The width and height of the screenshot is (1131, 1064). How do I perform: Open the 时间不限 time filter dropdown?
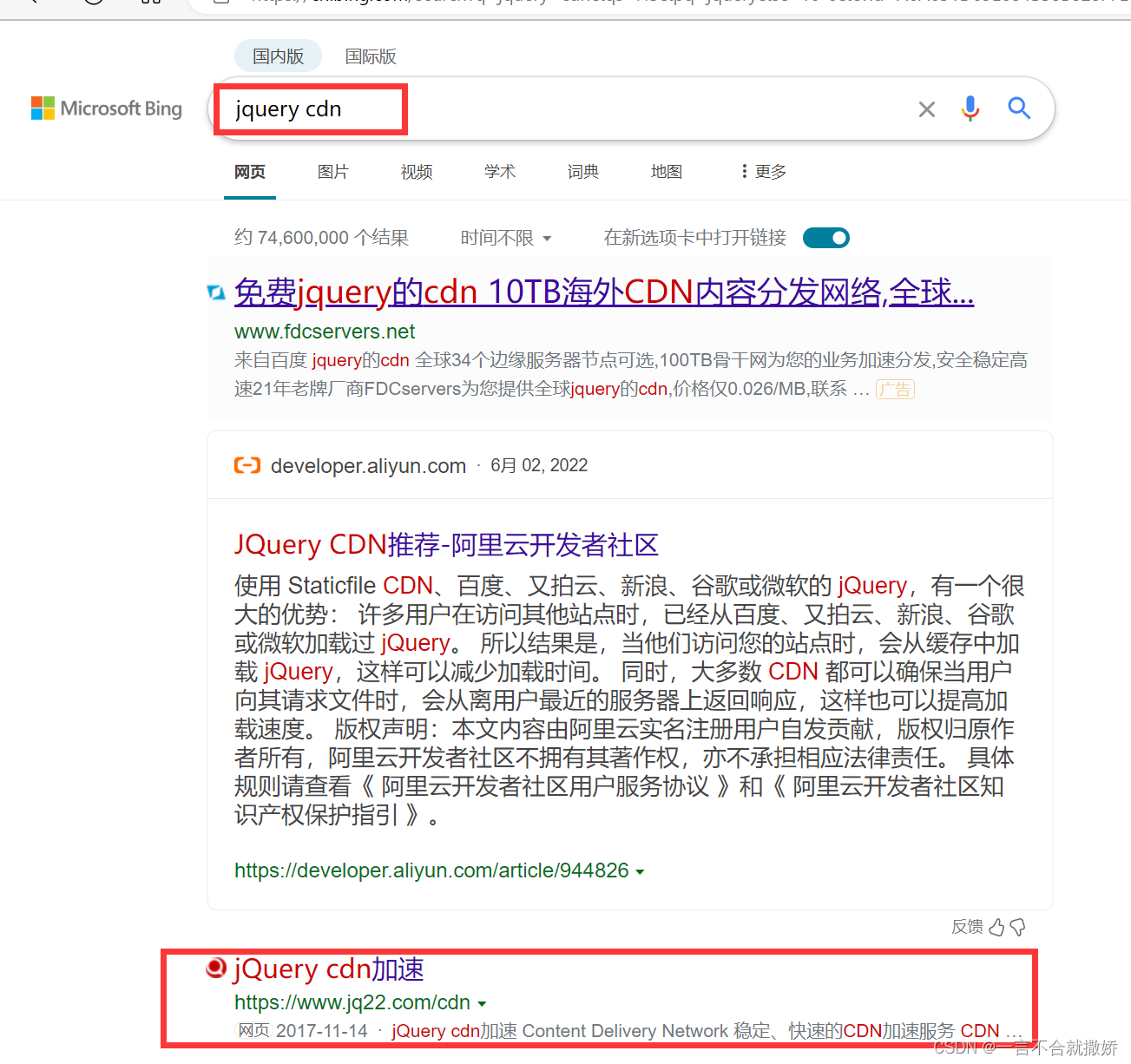point(506,238)
